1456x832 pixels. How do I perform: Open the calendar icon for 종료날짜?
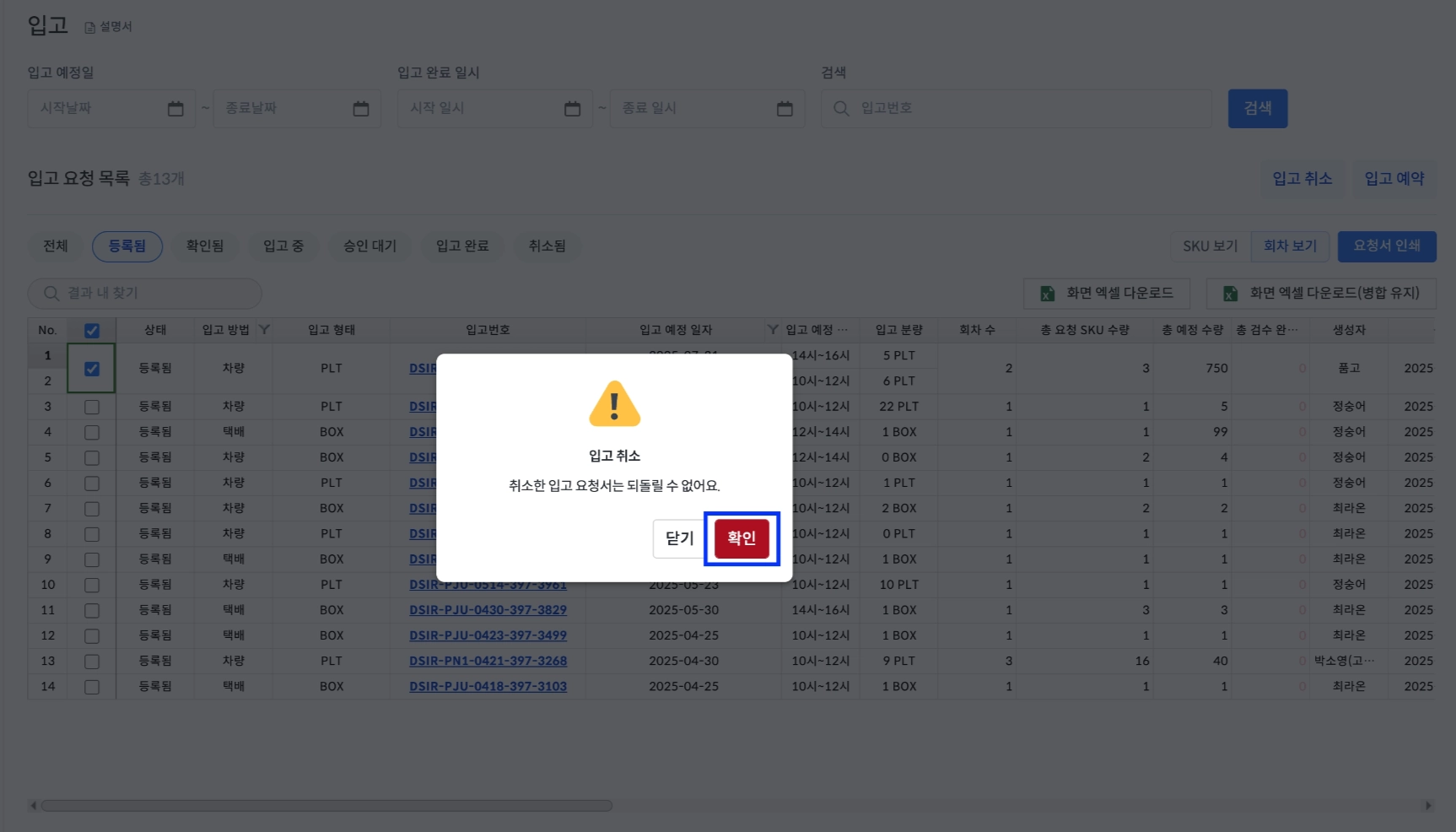pos(361,109)
